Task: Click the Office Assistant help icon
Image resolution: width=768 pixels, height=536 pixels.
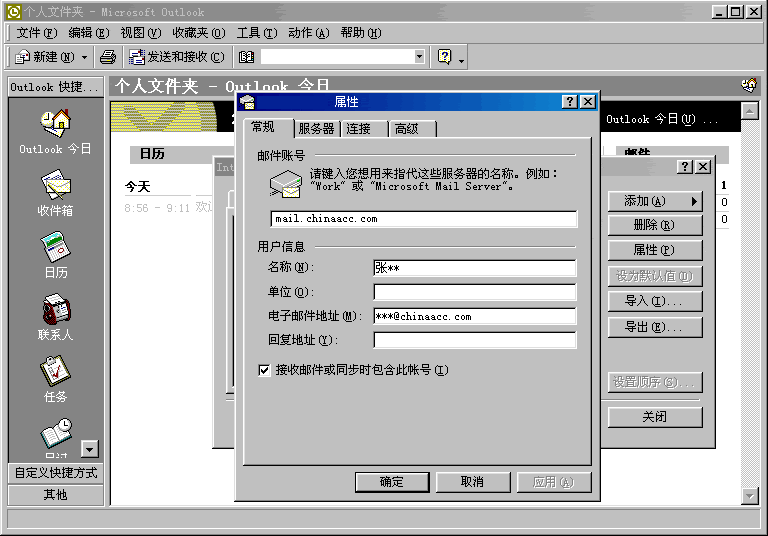Action: click(x=444, y=57)
